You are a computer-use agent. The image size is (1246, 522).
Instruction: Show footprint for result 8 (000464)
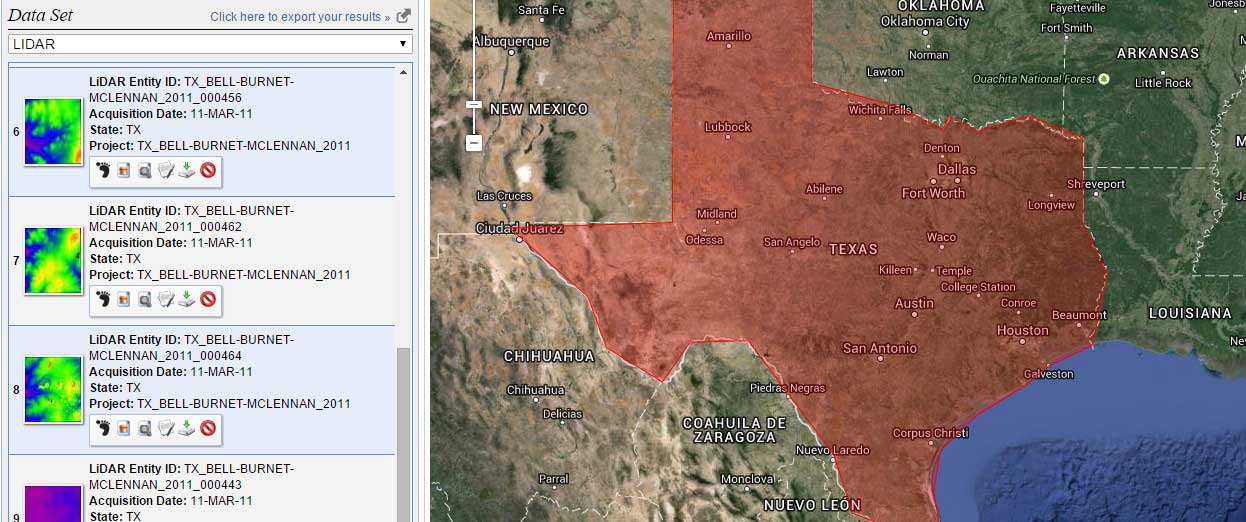click(102, 428)
